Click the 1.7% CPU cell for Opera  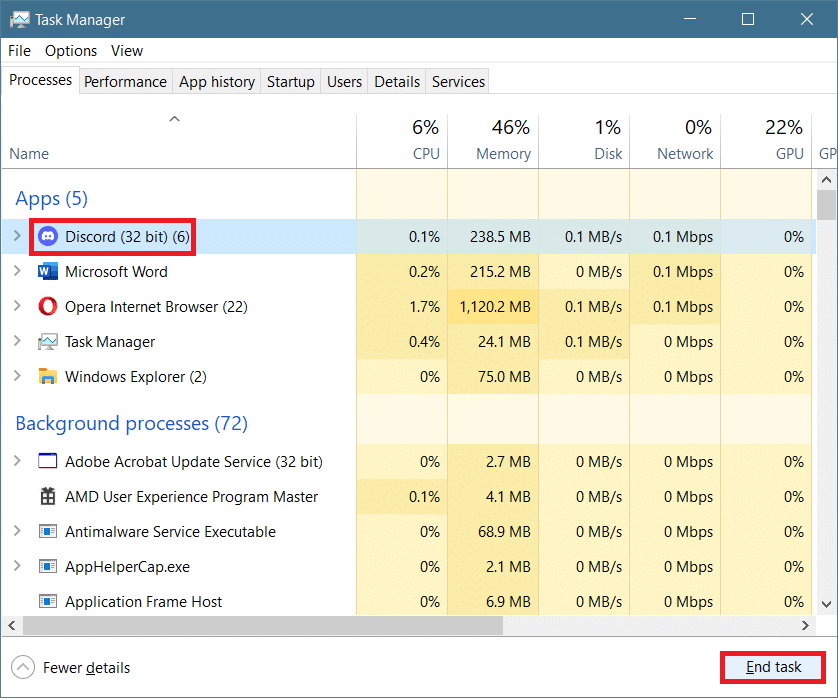pos(402,307)
